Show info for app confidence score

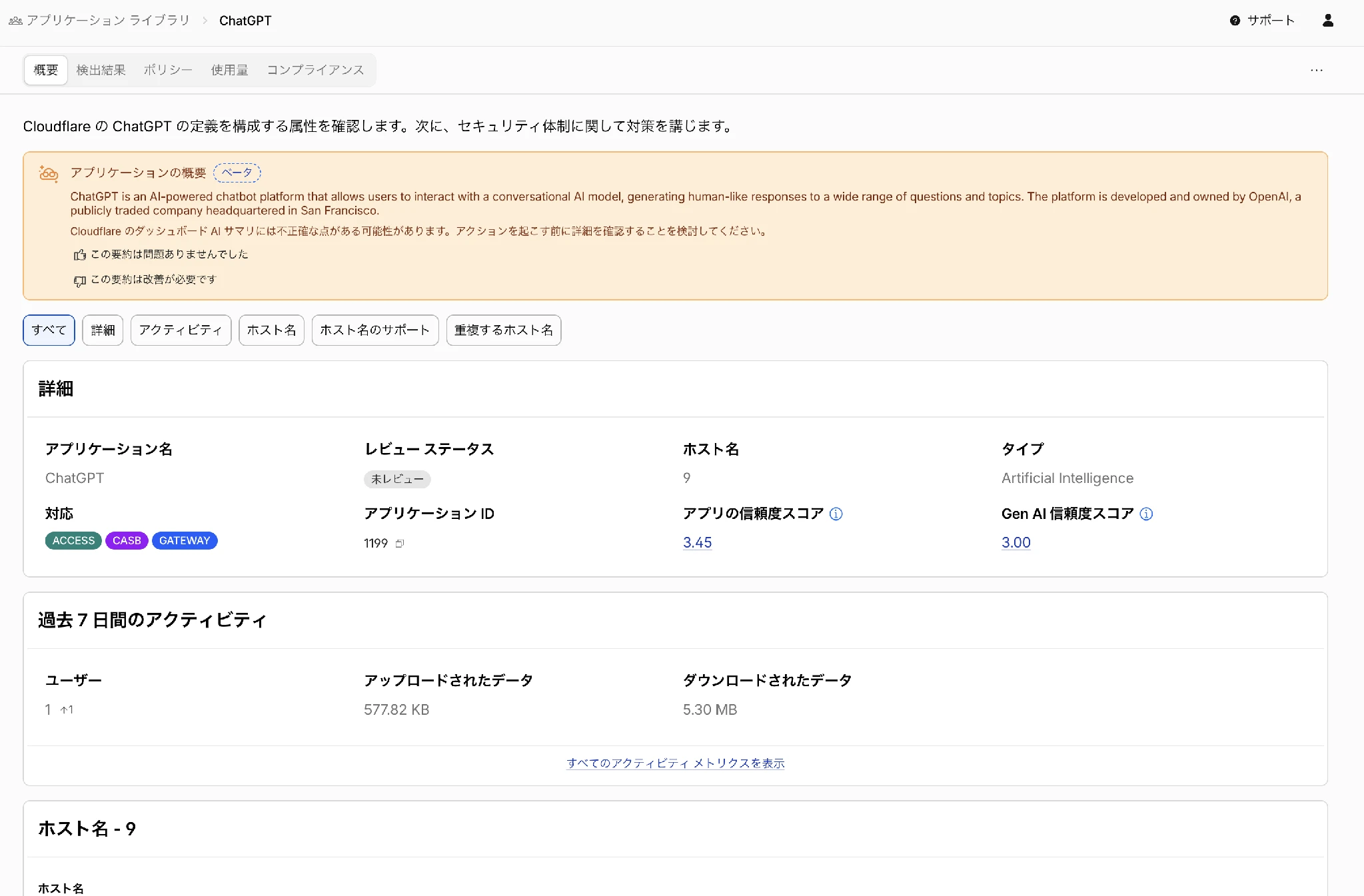tap(836, 514)
